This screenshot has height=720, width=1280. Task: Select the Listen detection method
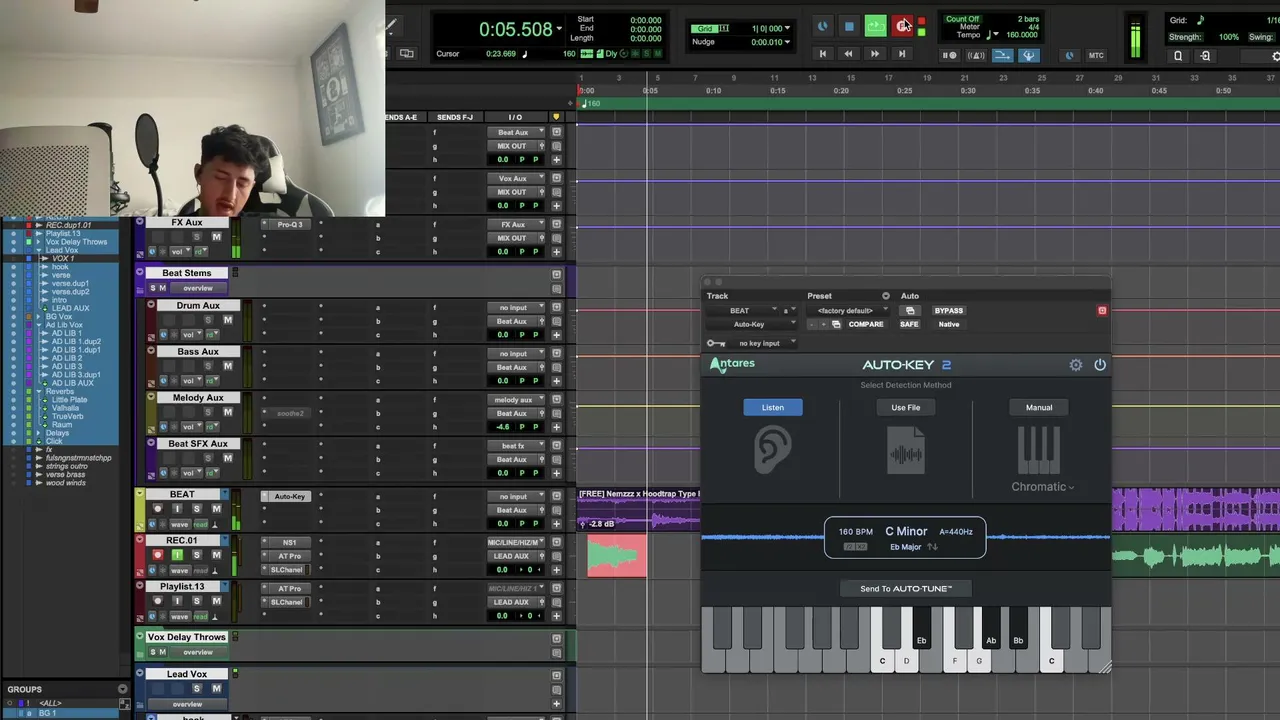coord(773,407)
